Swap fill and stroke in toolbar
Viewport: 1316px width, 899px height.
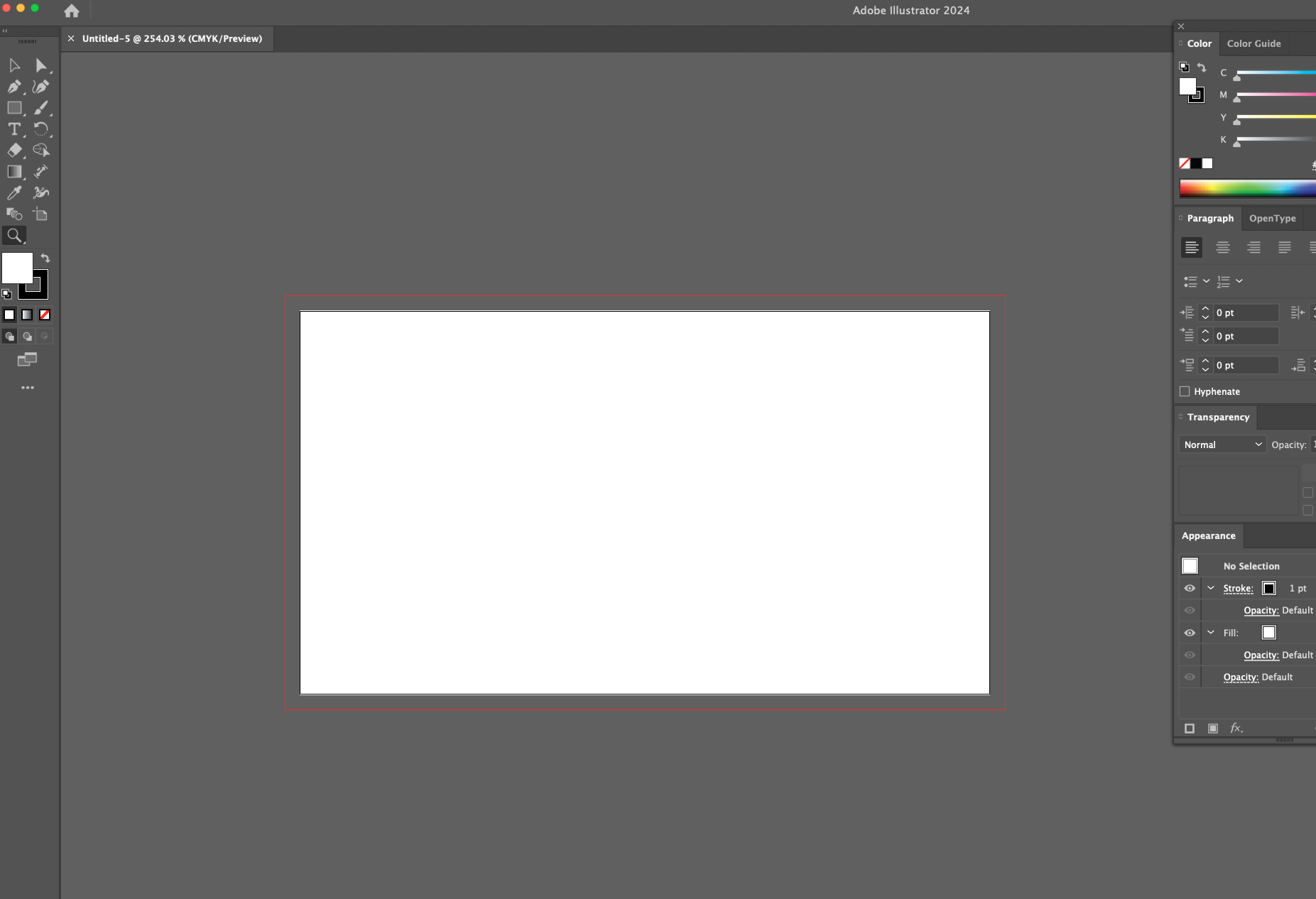(45, 258)
